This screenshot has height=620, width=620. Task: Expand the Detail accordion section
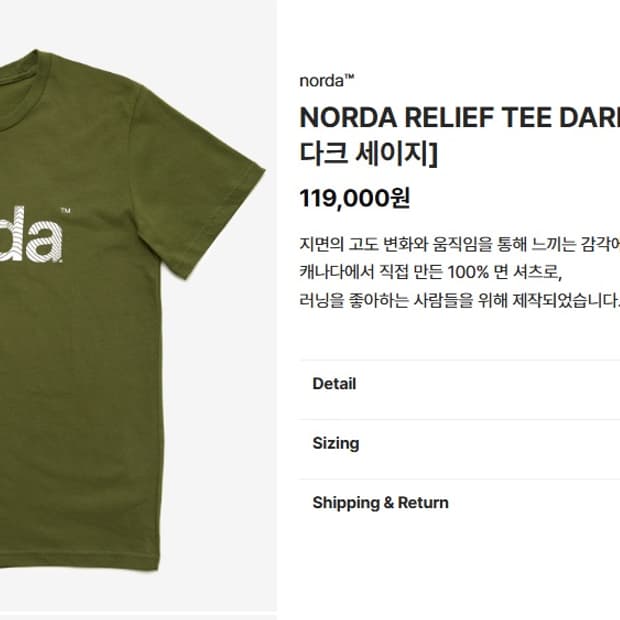pos(459,384)
